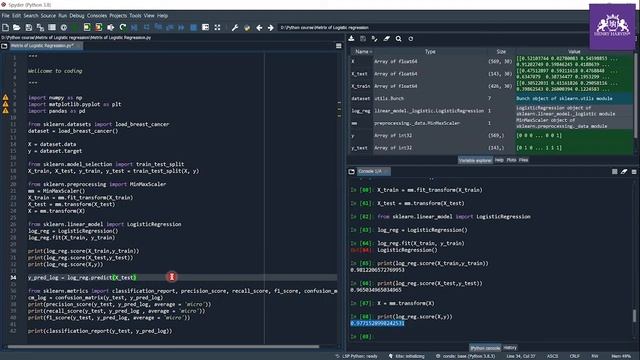Open the console pane options menu icon
The height and width of the screenshot is (360, 640).
[634, 172]
